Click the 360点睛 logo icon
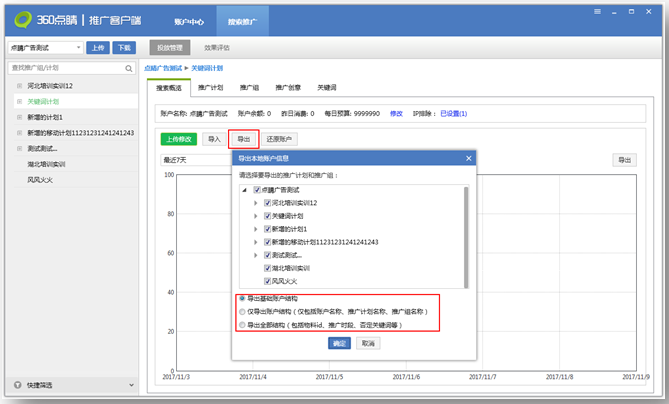The image size is (669, 404). point(21,19)
